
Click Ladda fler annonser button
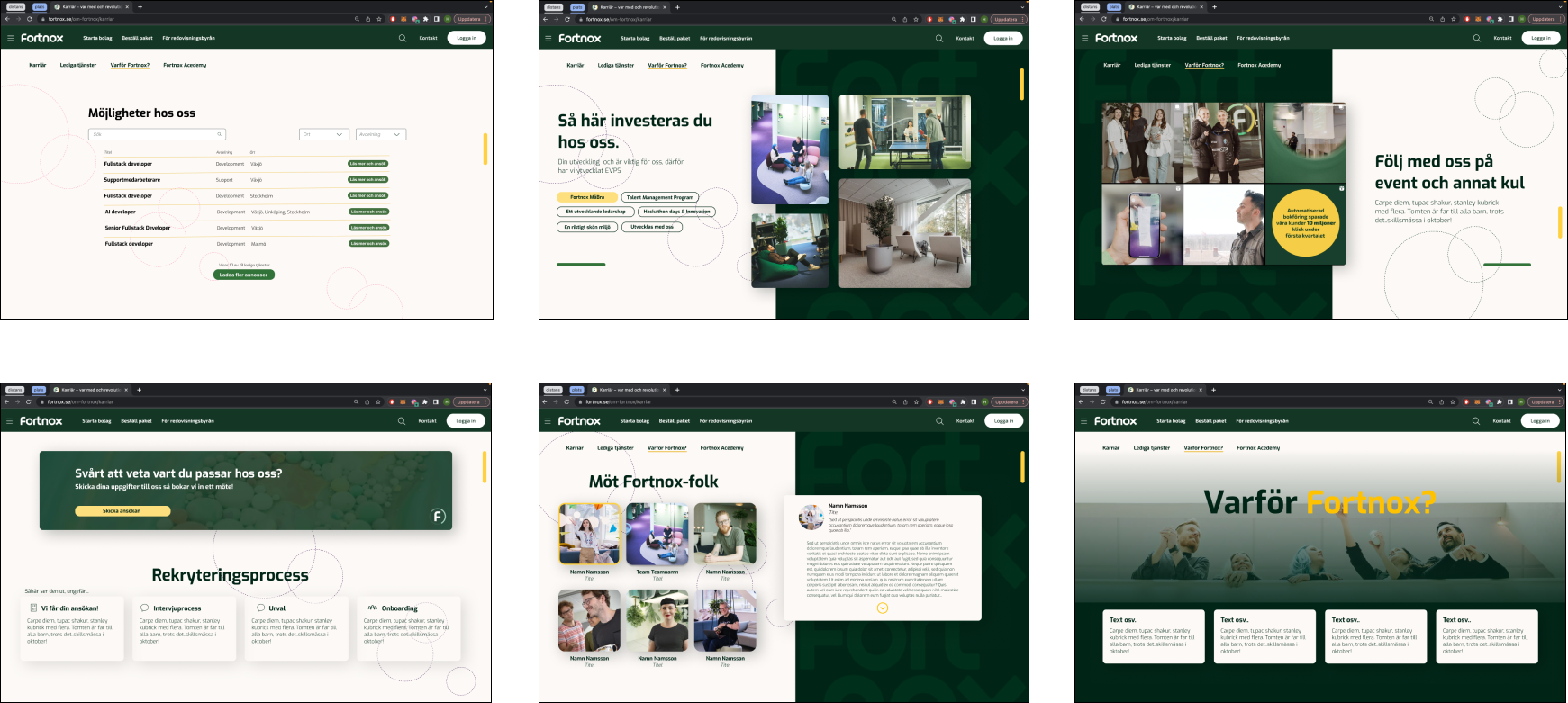pos(244,275)
